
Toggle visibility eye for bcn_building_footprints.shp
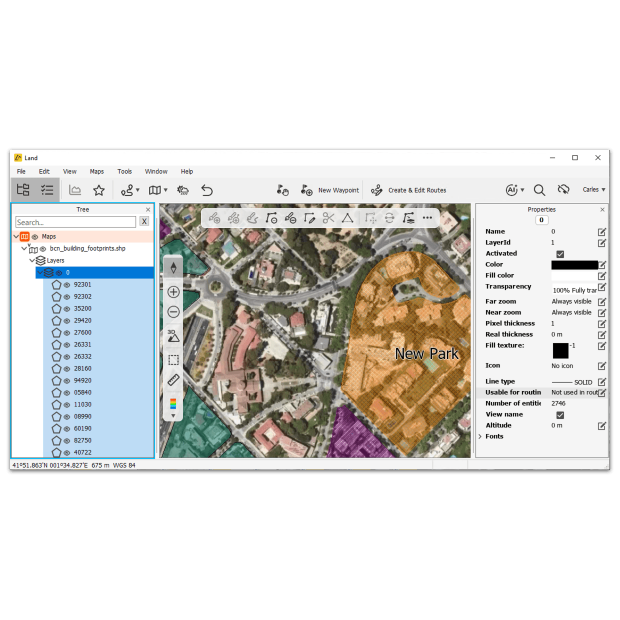[x=43, y=249]
